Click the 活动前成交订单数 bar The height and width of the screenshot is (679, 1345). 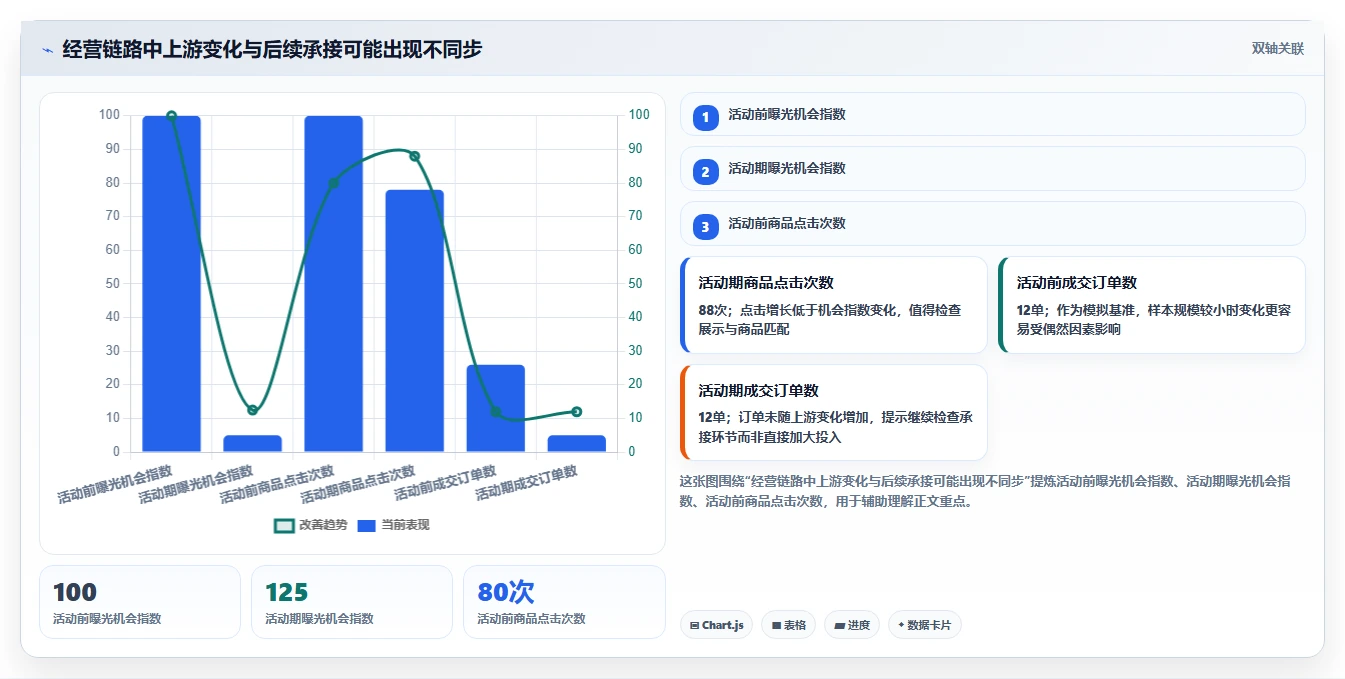(x=495, y=408)
